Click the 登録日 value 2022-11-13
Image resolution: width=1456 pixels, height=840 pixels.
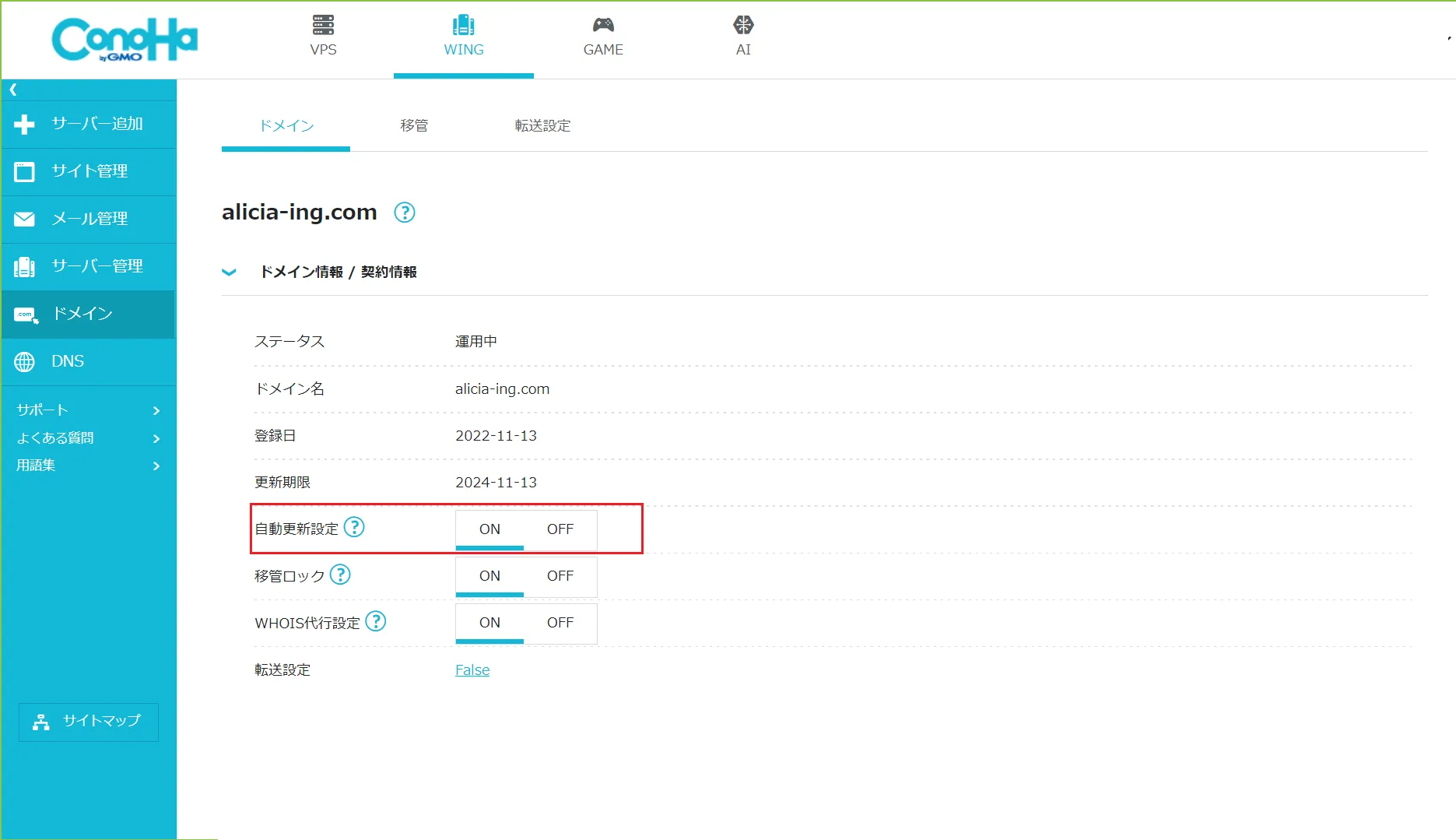(496, 436)
